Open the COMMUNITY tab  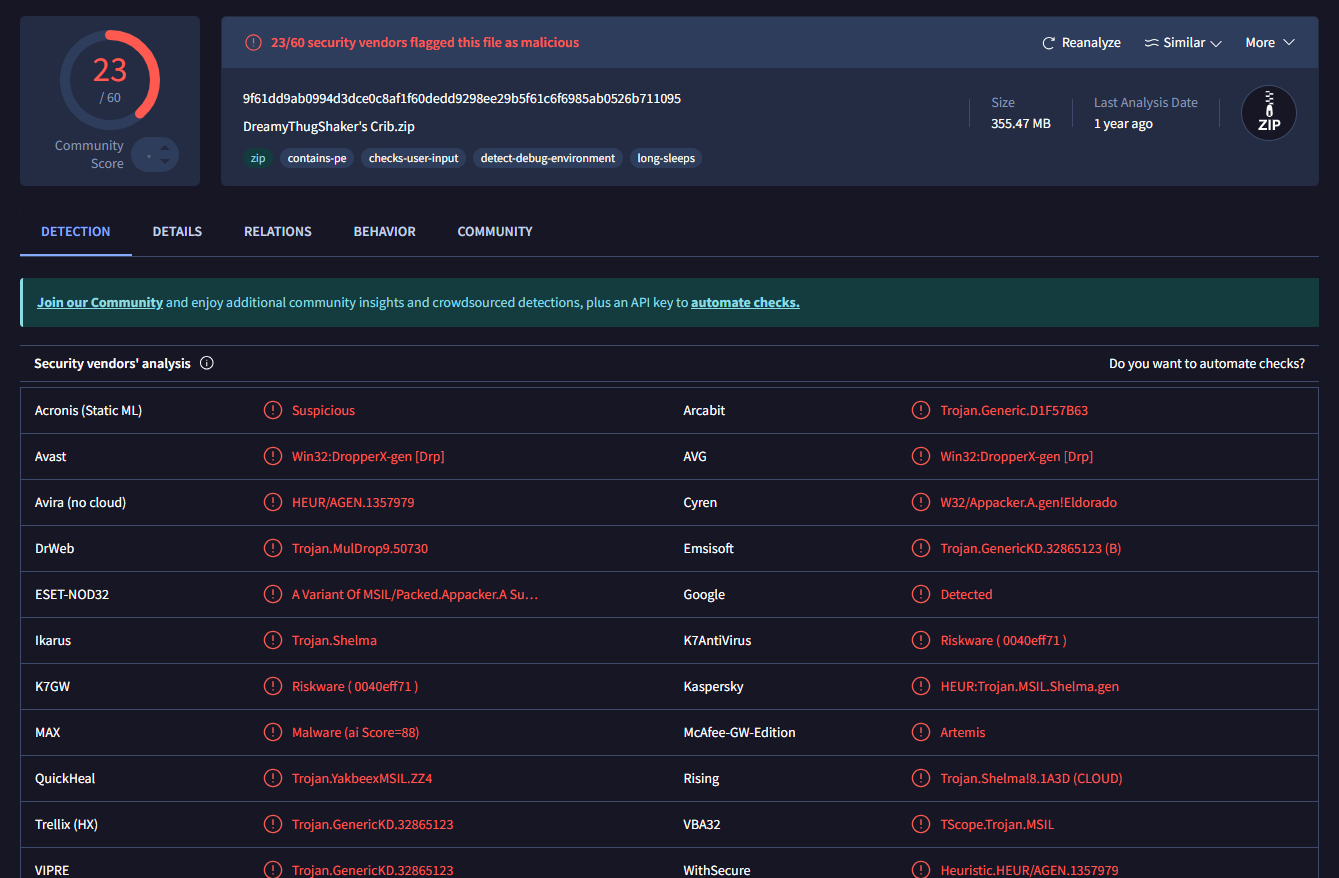(495, 231)
